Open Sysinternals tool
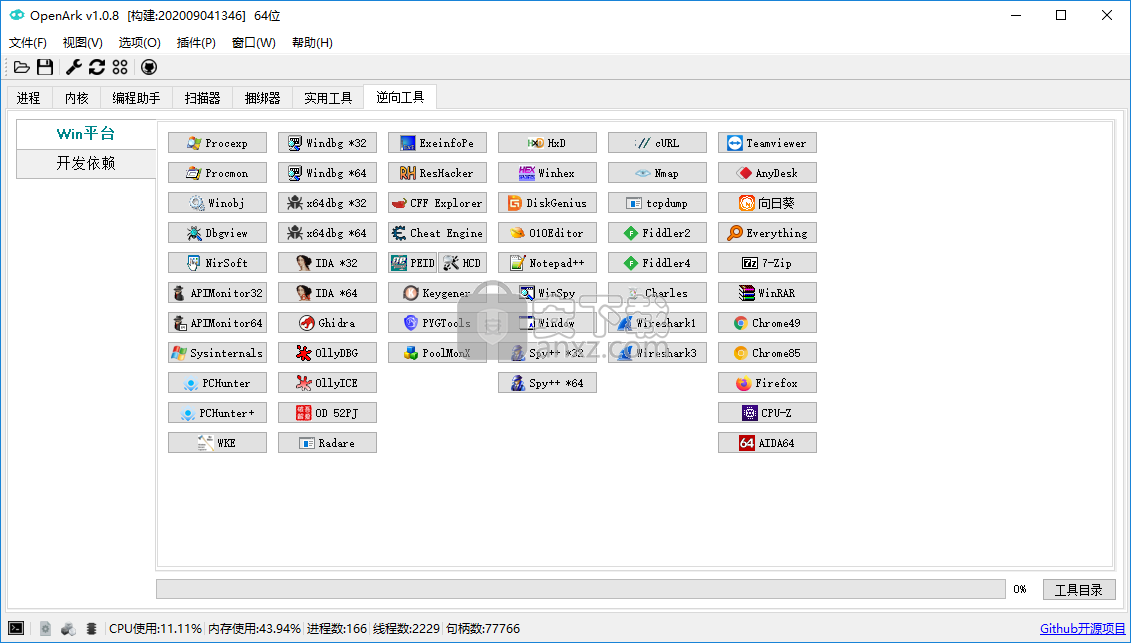Viewport: 1131px width, 643px height. tap(217, 353)
